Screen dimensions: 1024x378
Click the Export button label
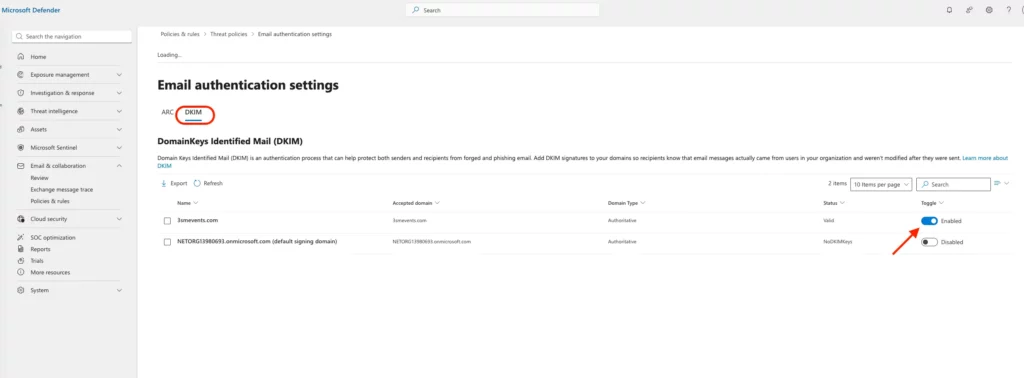click(x=179, y=183)
